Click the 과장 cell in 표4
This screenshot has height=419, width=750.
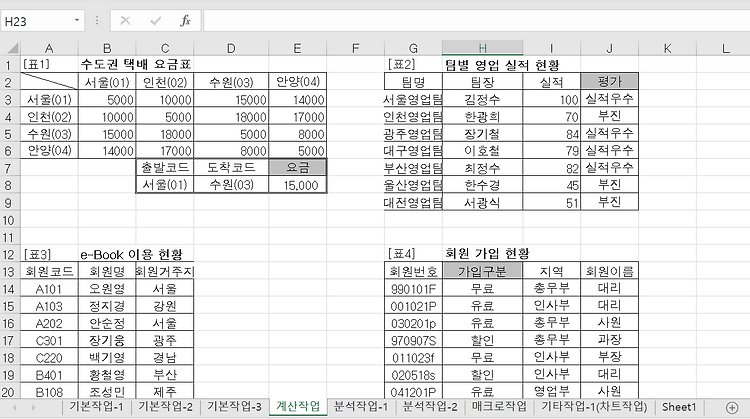[x=609, y=340]
